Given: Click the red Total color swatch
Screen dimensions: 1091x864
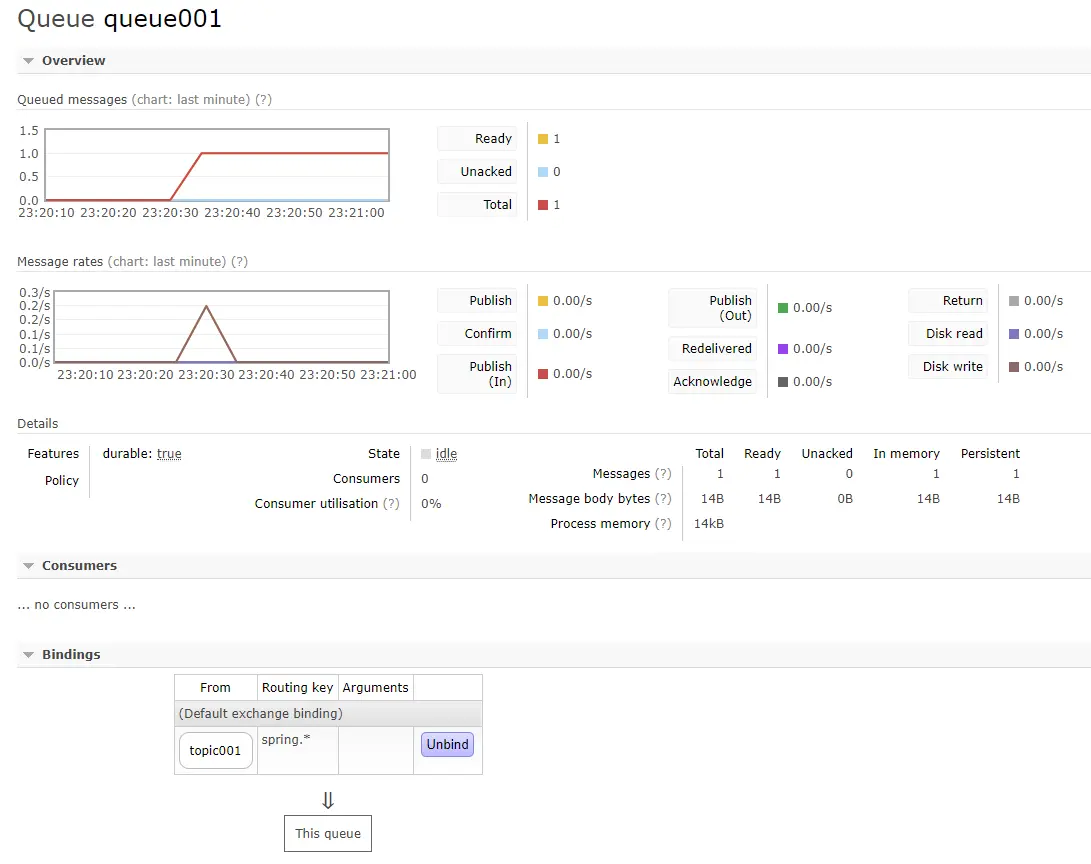Looking at the screenshot, I should point(543,205).
